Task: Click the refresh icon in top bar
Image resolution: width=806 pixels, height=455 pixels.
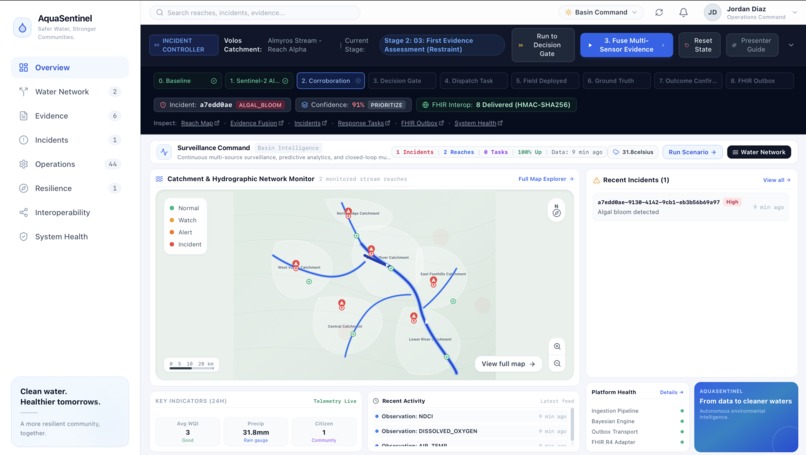Action: click(659, 12)
